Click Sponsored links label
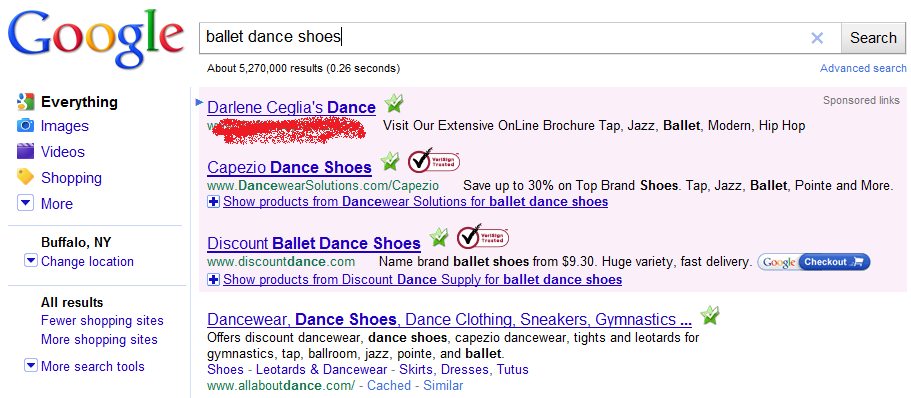The height and width of the screenshot is (398, 911). click(861, 101)
